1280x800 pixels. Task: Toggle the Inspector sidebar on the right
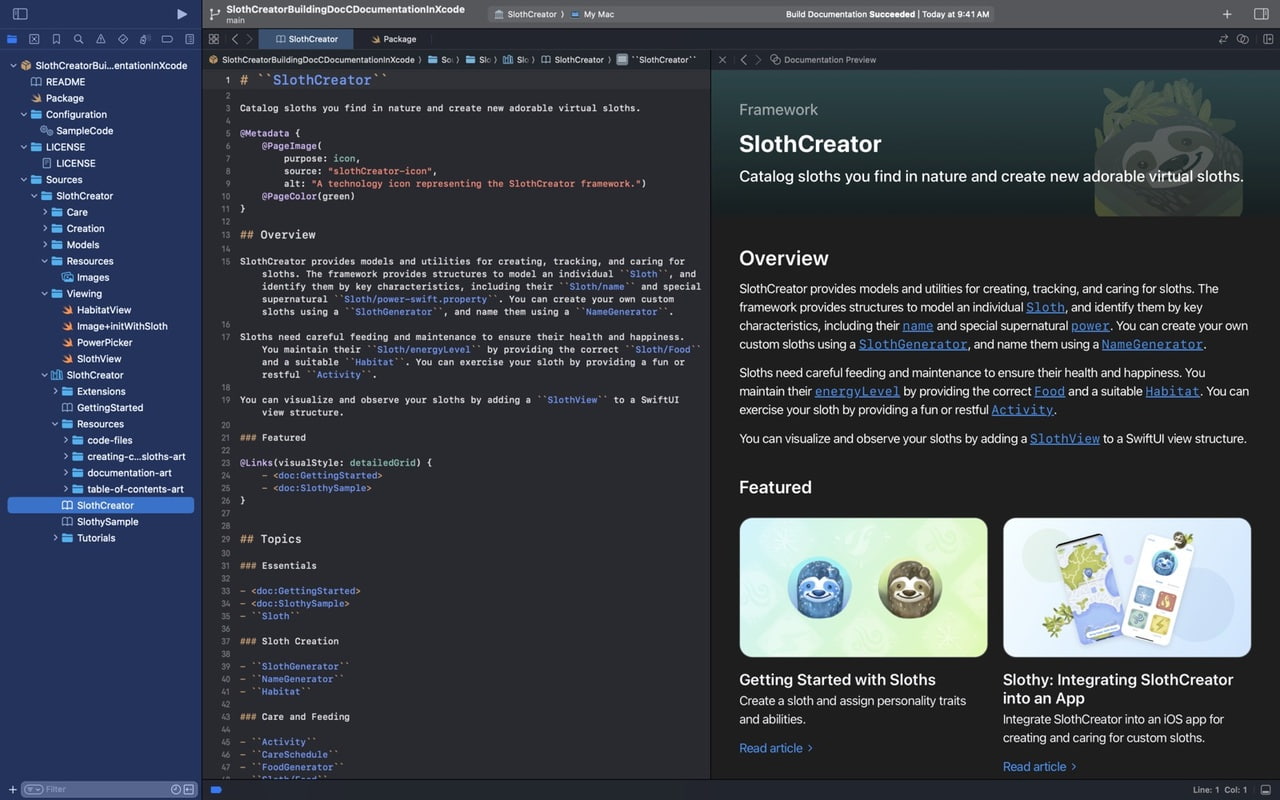(x=1263, y=14)
